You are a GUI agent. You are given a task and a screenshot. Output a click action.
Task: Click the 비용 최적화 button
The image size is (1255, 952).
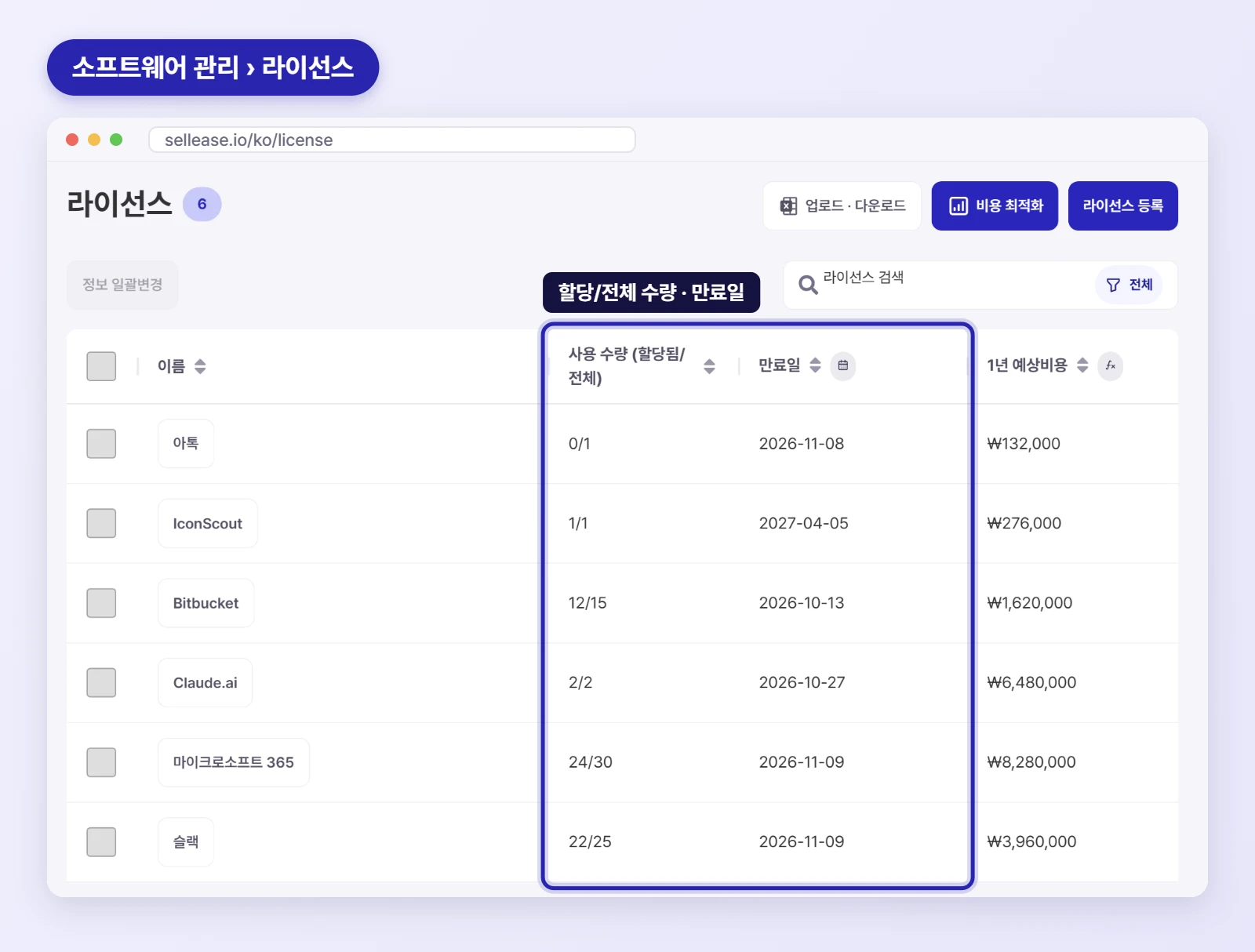(995, 206)
